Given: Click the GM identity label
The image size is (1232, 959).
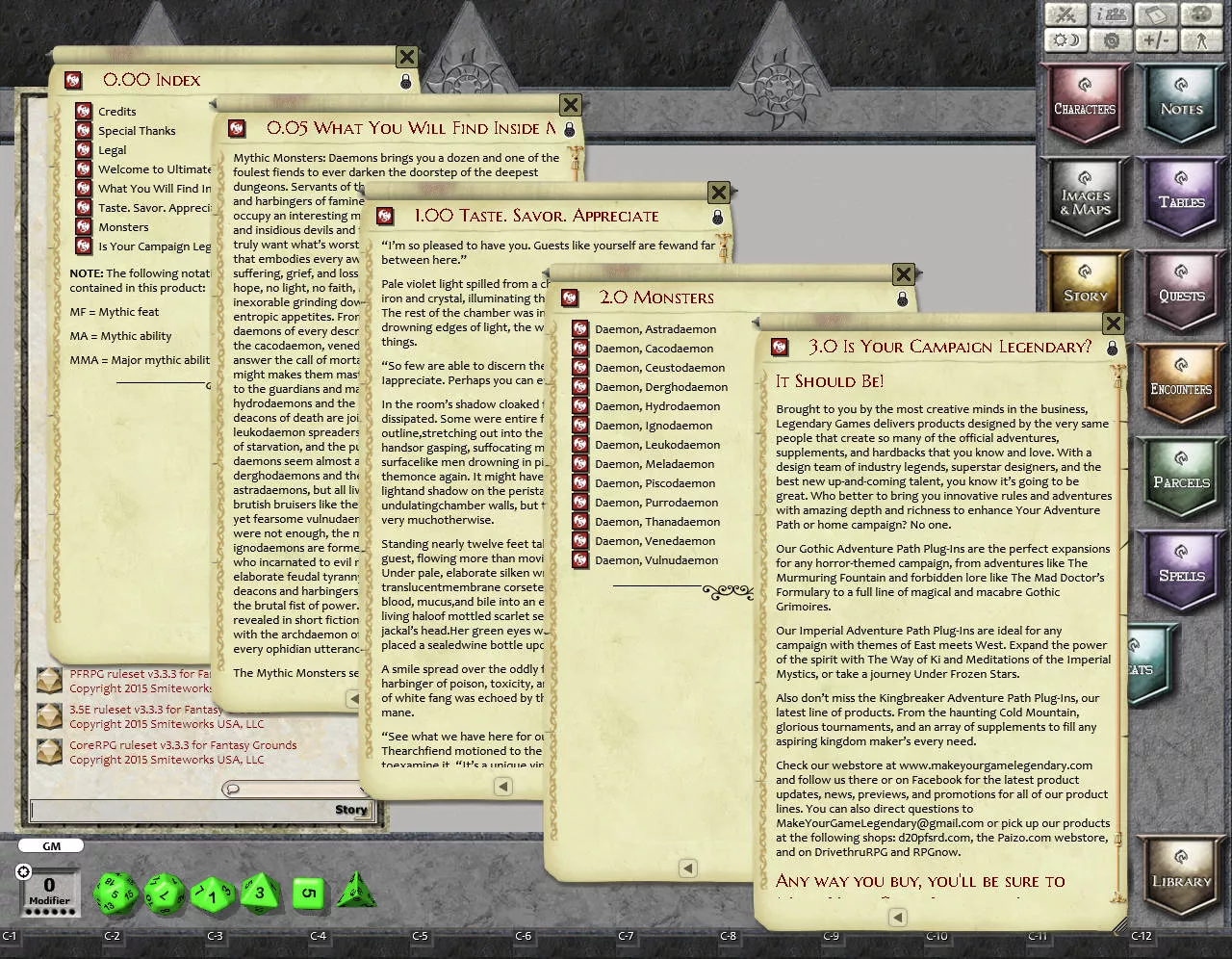Looking at the screenshot, I should point(51,845).
